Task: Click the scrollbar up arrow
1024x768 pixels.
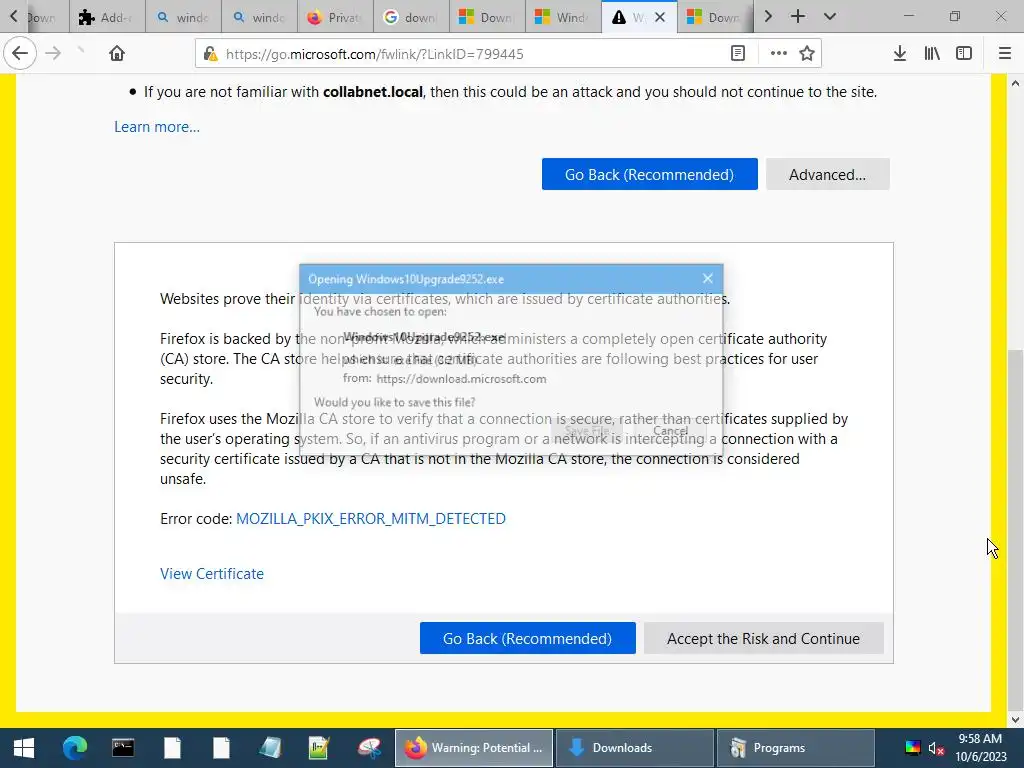Action: tap(1015, 83)
